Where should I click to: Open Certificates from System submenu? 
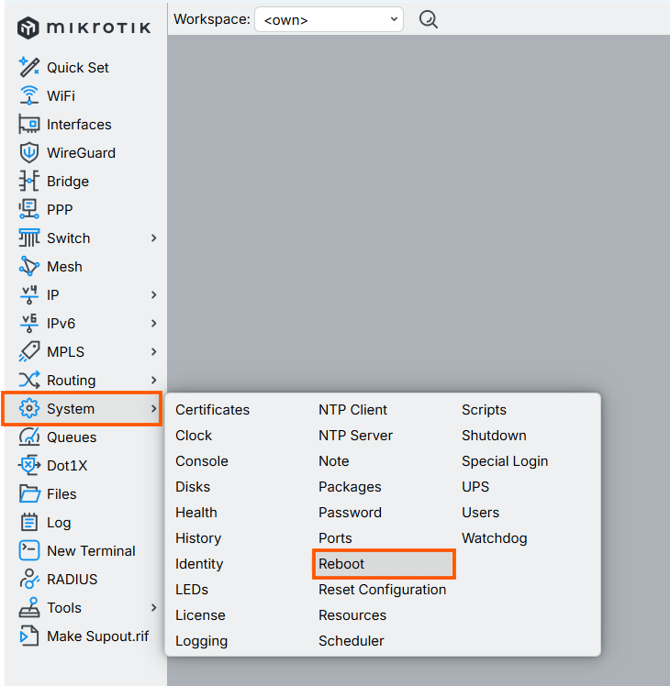tap(212, 410)
